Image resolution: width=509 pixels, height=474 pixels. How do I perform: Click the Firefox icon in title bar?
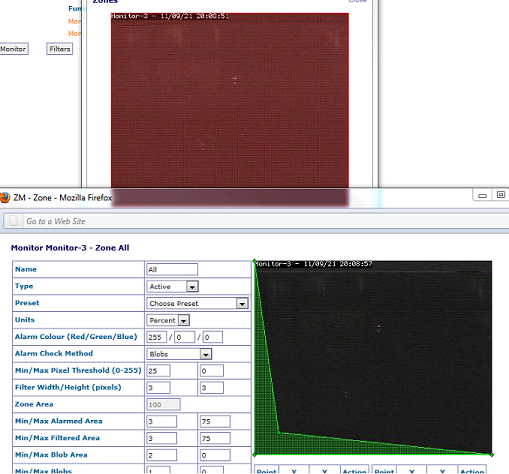[x=5, y=198]
